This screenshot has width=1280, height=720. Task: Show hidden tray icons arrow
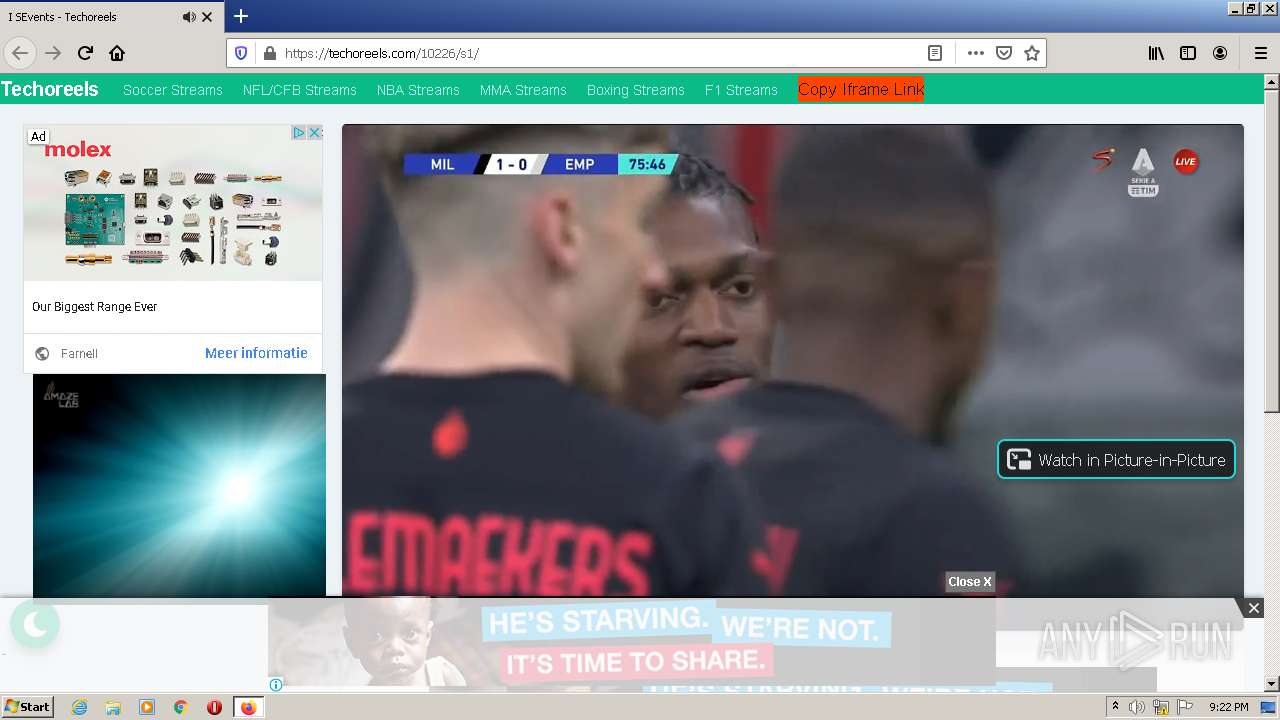tap(1116, 707)
